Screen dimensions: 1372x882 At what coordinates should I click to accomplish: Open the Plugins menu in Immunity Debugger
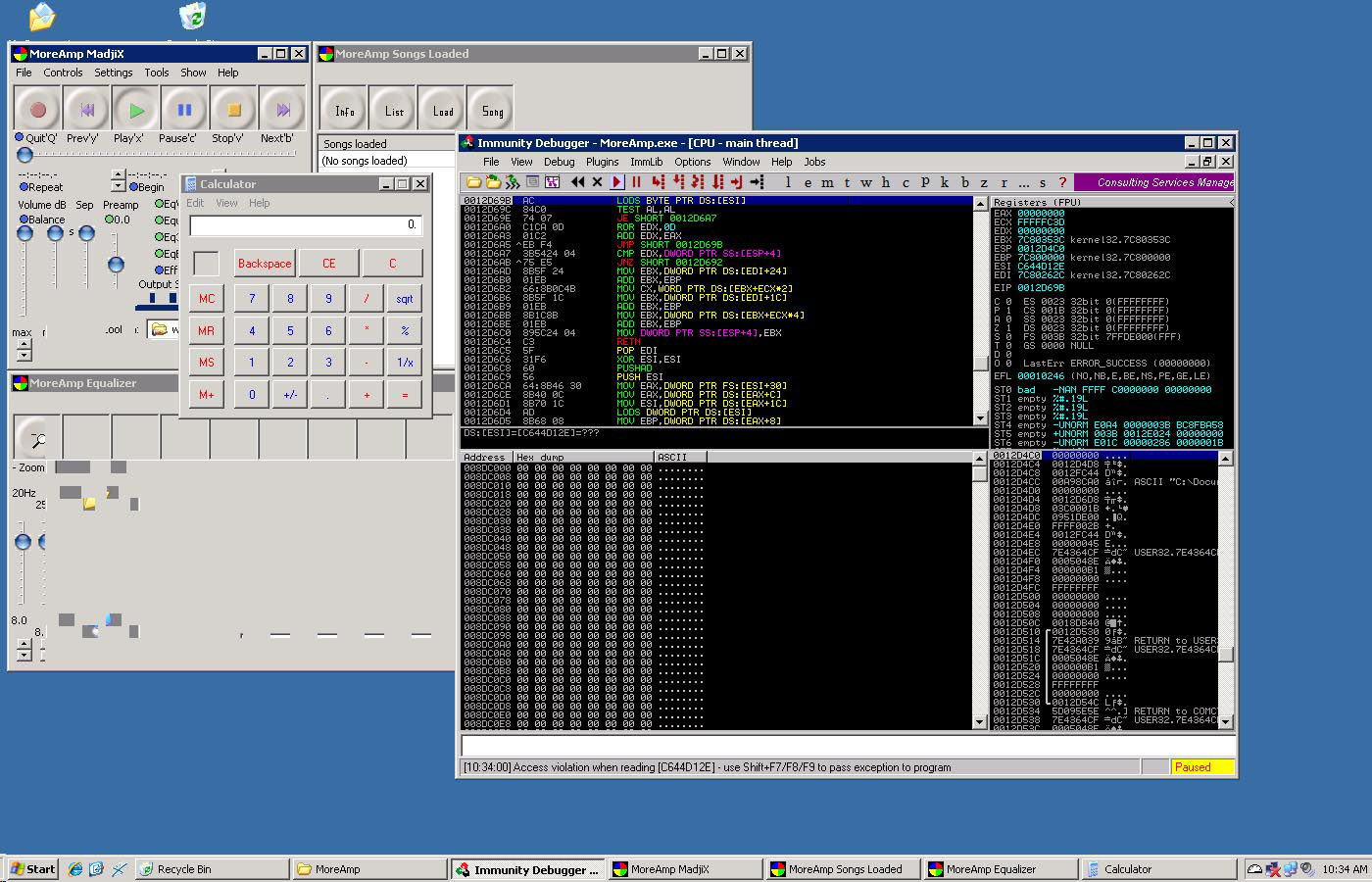602,162
